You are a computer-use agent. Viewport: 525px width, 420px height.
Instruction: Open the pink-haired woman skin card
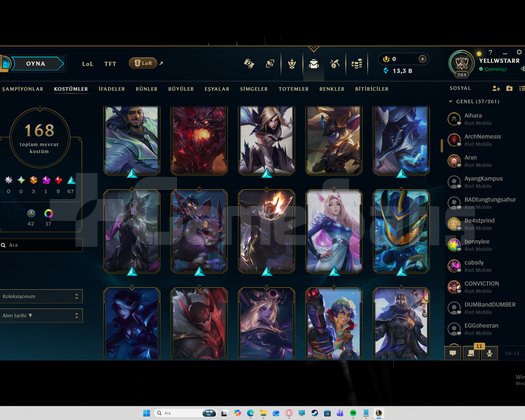coord(334,231)
